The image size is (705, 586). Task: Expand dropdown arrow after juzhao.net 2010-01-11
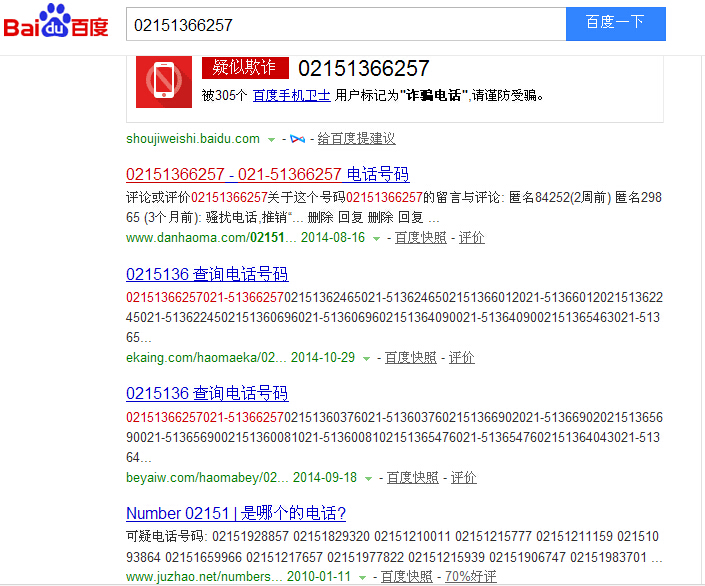coord(362,578)
